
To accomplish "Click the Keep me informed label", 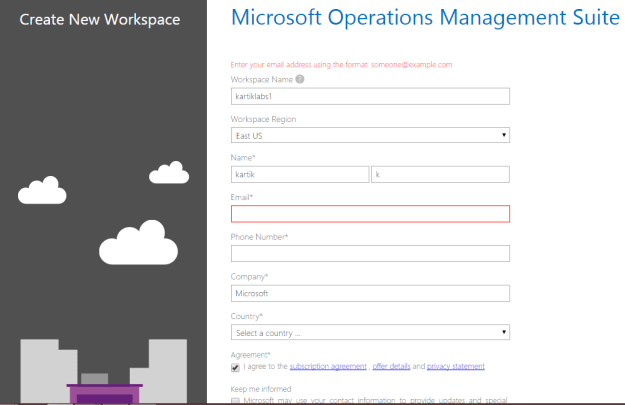I will pyautogui.click(x=261, y=389).
